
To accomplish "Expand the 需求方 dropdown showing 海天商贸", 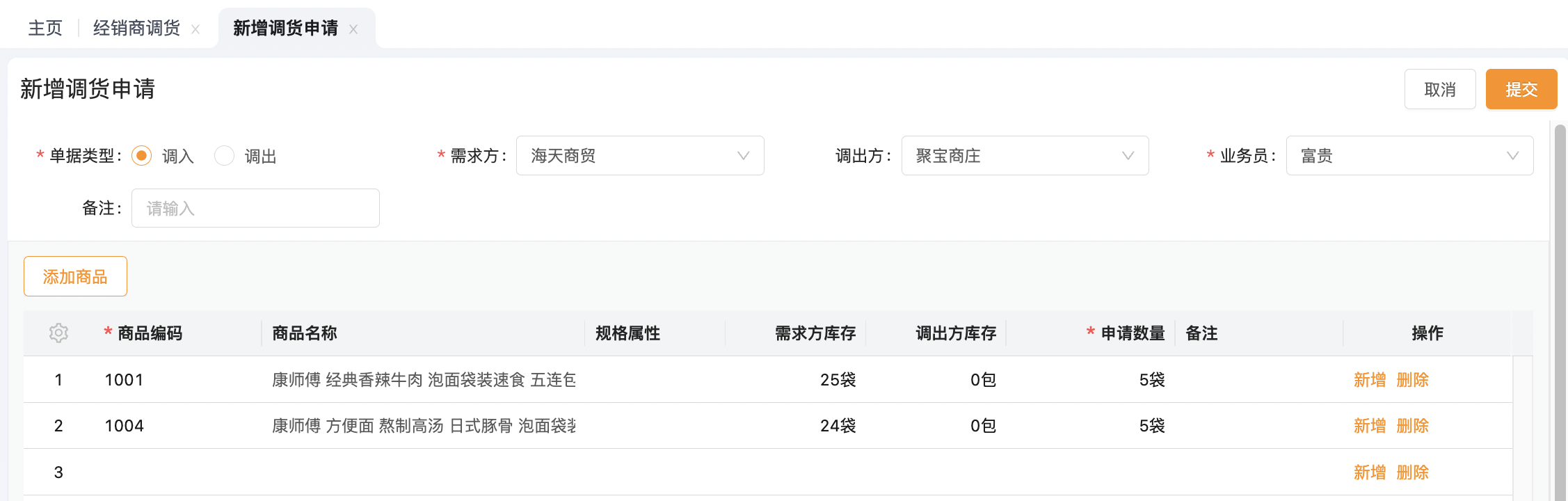I will (x=639, y=156).
